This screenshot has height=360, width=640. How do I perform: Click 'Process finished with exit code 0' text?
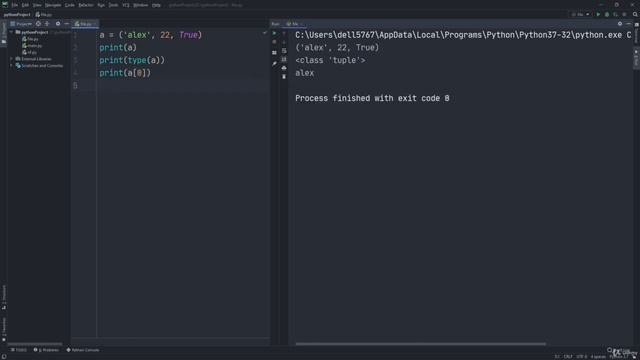(372, 98)
